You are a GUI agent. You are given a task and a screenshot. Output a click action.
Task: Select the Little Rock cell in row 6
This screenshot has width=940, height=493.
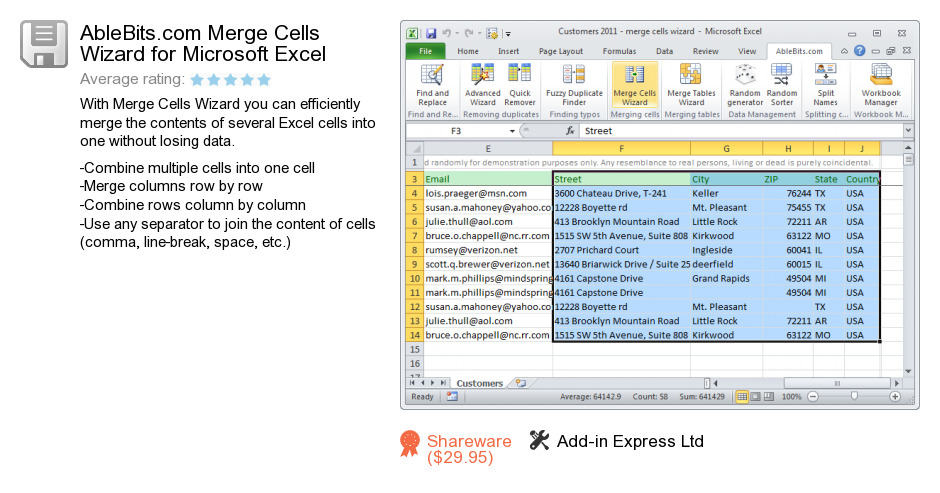point(727,221)
